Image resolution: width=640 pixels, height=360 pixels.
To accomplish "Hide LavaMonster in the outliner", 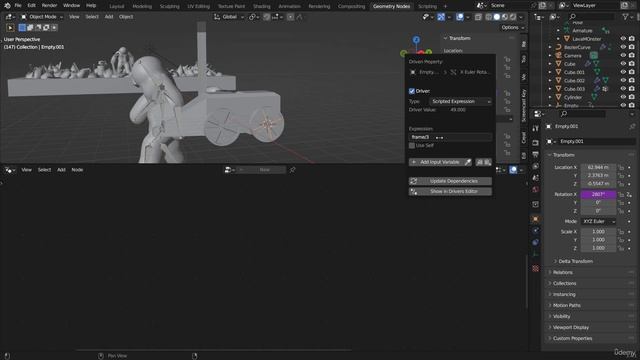I will pos(623,39).
